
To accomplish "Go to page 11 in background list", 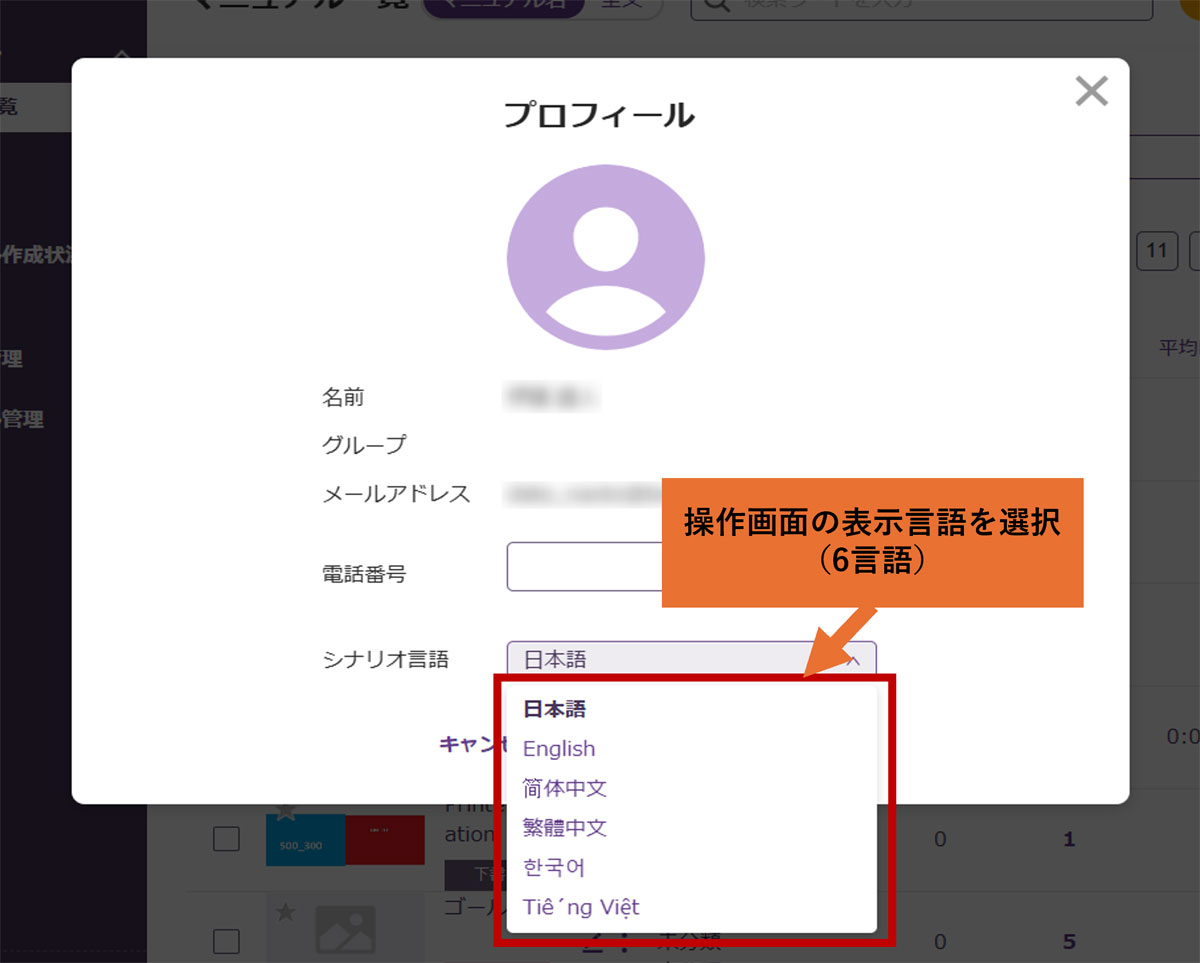I will tap(1157, 250).
